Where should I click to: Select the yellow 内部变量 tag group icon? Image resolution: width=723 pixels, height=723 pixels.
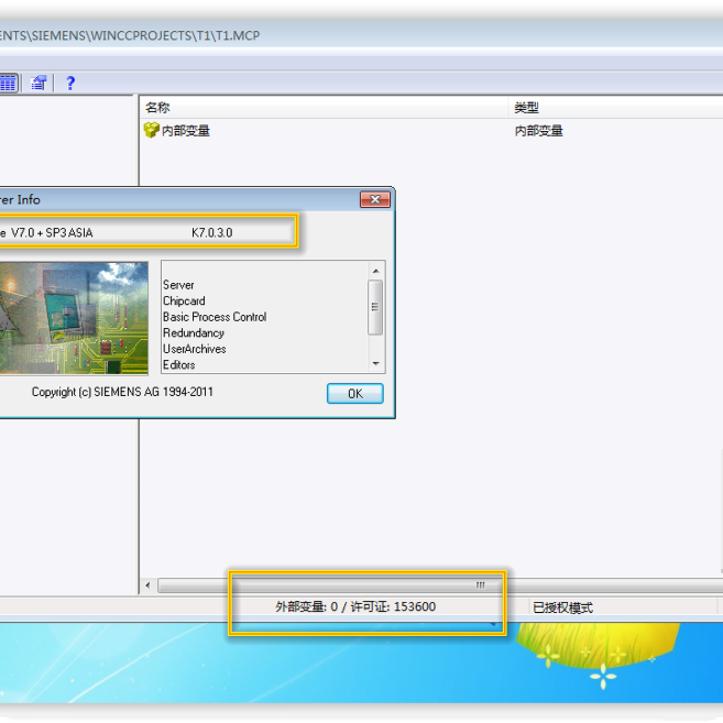pos(151,130)
